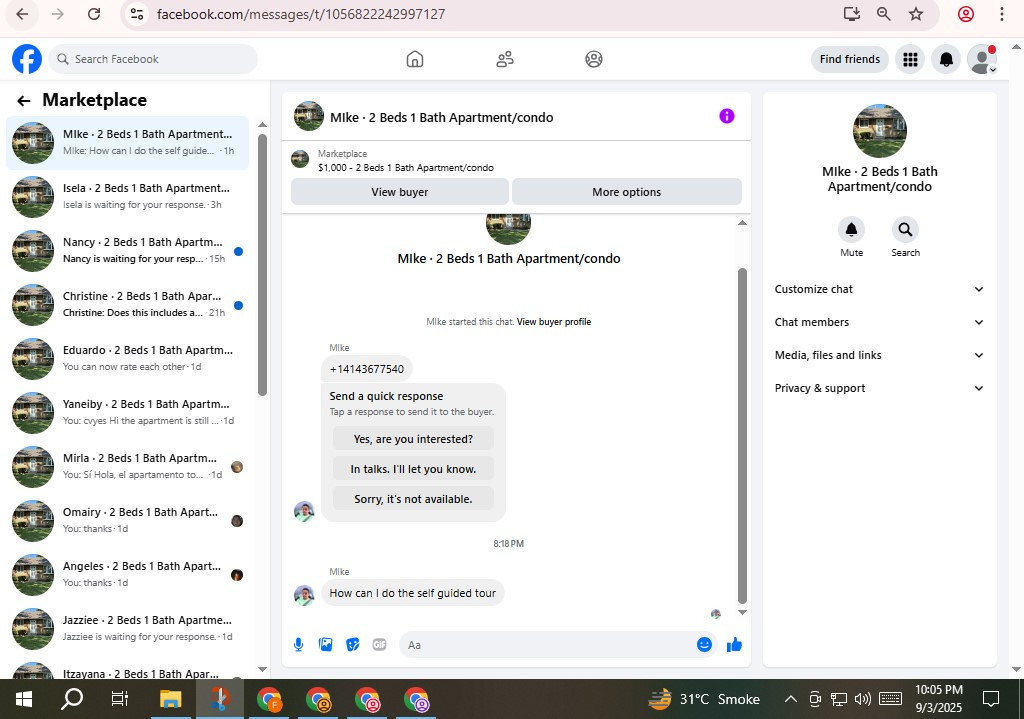Open Jazziee's conversation
1024x719 pixels.
(127, 629)
